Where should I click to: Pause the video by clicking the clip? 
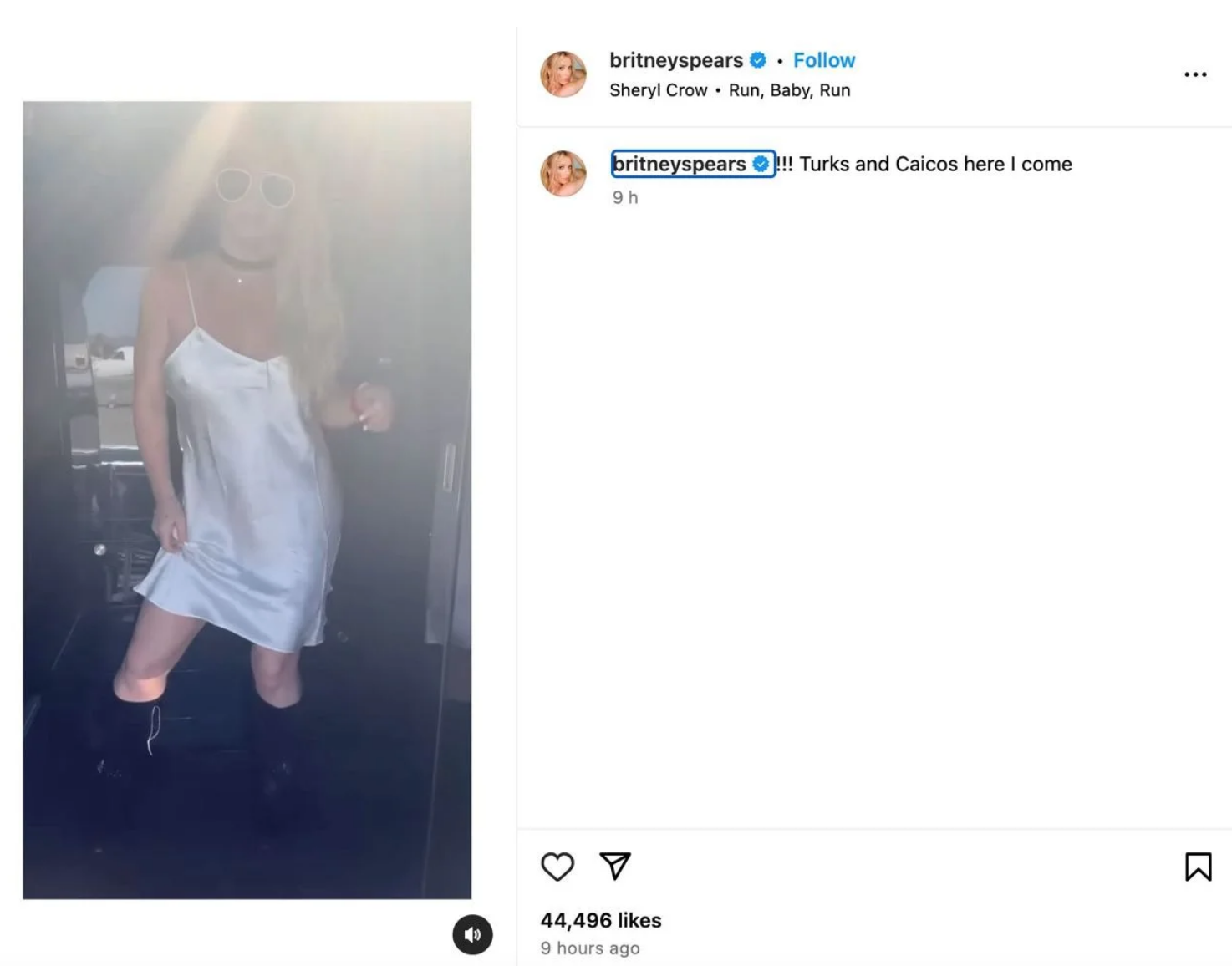[247, 500]
